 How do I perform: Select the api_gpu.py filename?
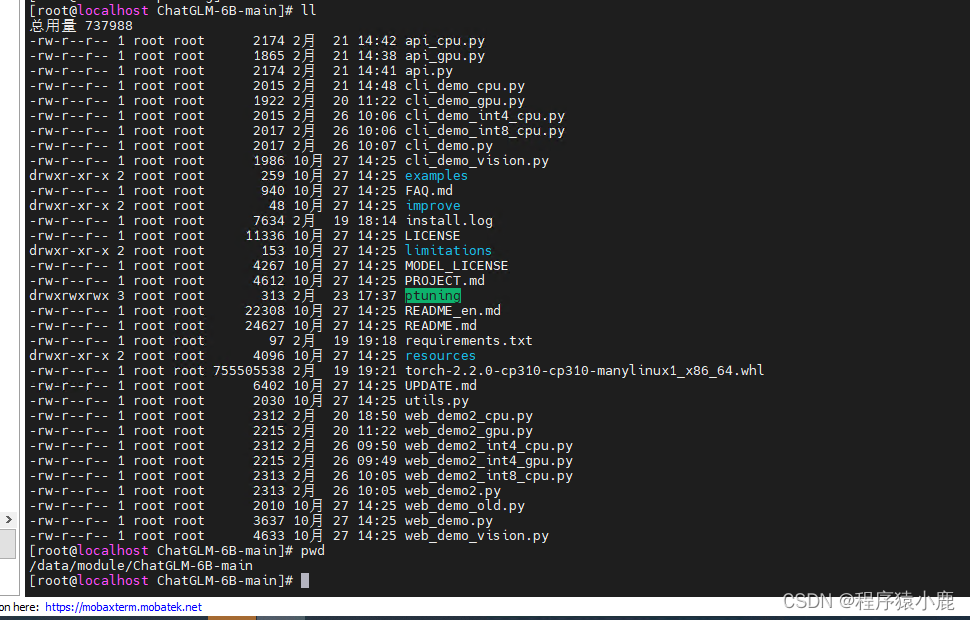tap(445, 56)
